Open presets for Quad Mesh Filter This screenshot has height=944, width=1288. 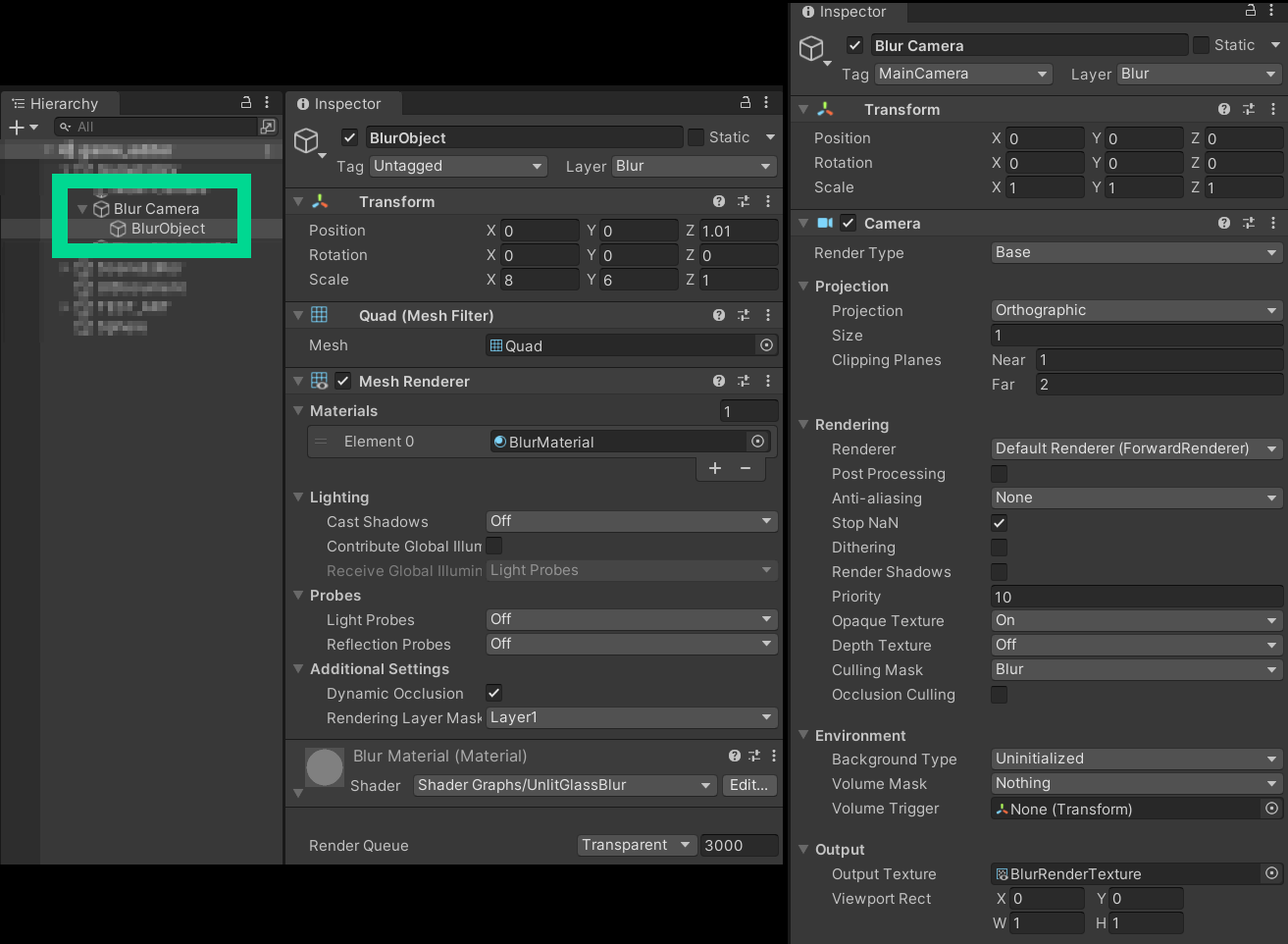click(744, 315)
